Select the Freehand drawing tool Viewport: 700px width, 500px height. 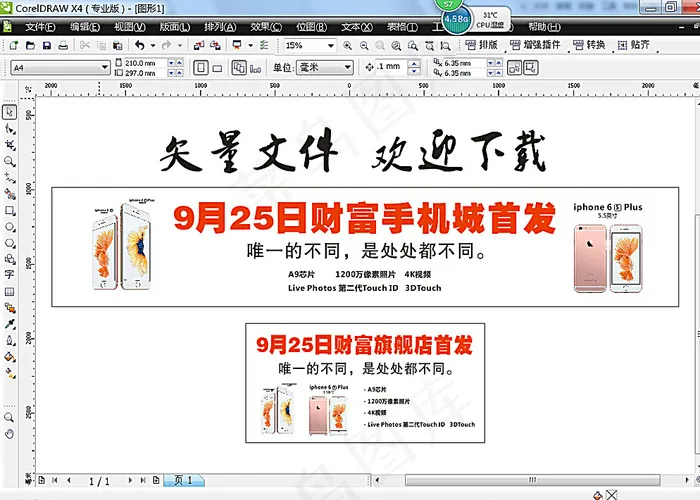(9, 178)
